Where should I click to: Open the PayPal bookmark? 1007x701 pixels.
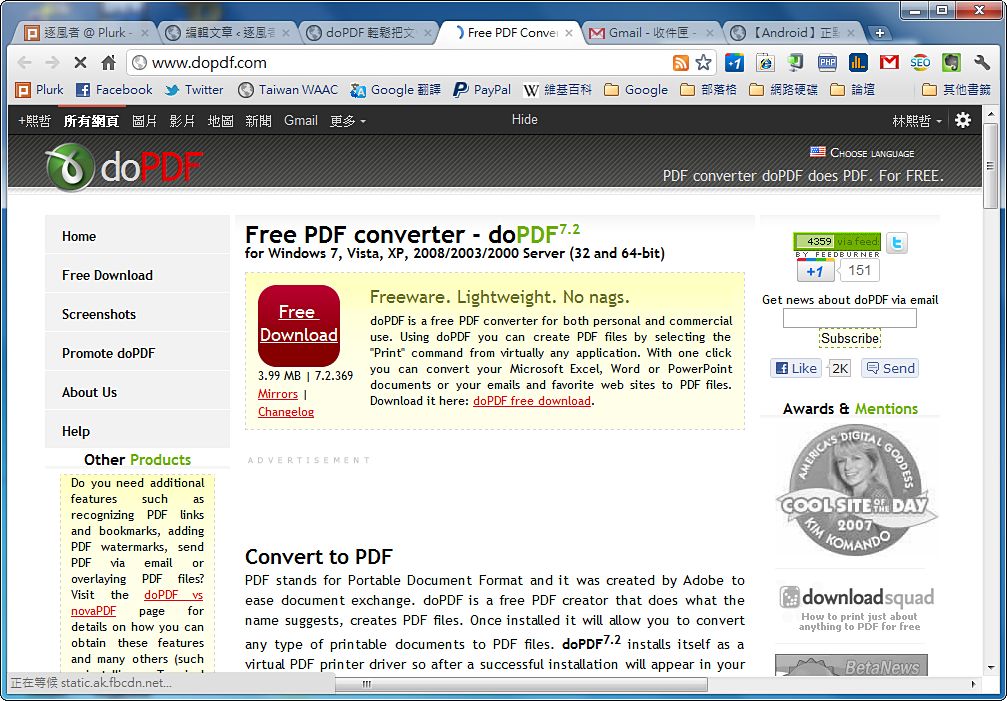[x=482, y=90]
